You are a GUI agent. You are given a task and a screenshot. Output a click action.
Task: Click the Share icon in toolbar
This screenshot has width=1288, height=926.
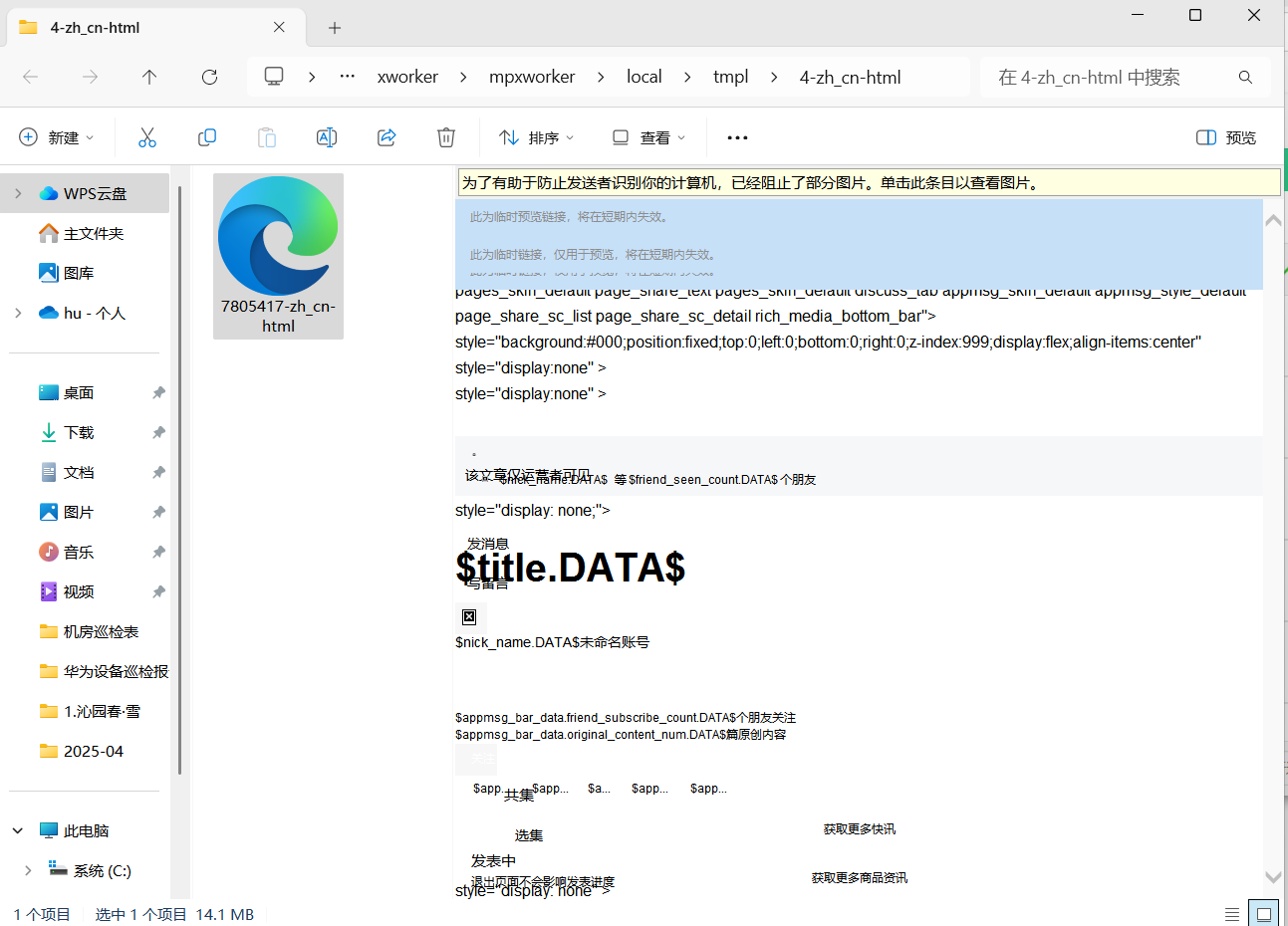click(x=386, y=137)
